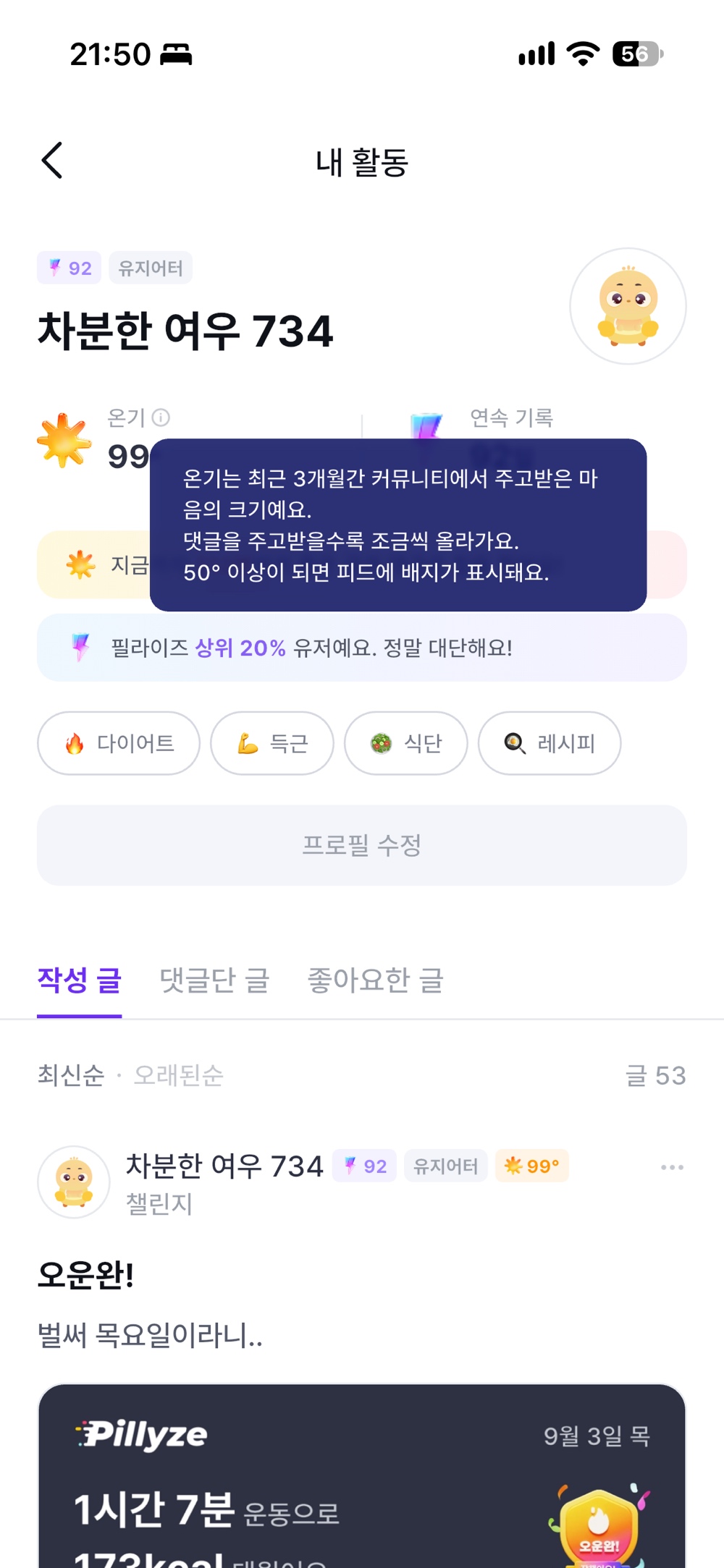Image resolution: width=724 pixels, height=1568 pixels.
Task: Tap the sun 온기 icon
Action: tap(64, 440)
